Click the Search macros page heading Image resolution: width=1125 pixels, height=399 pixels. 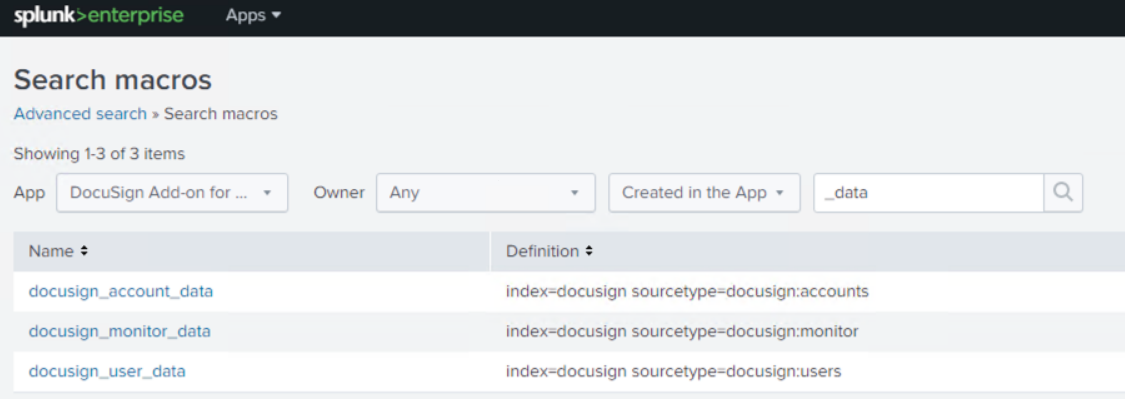pyautogui.click(x=113, y=80)
